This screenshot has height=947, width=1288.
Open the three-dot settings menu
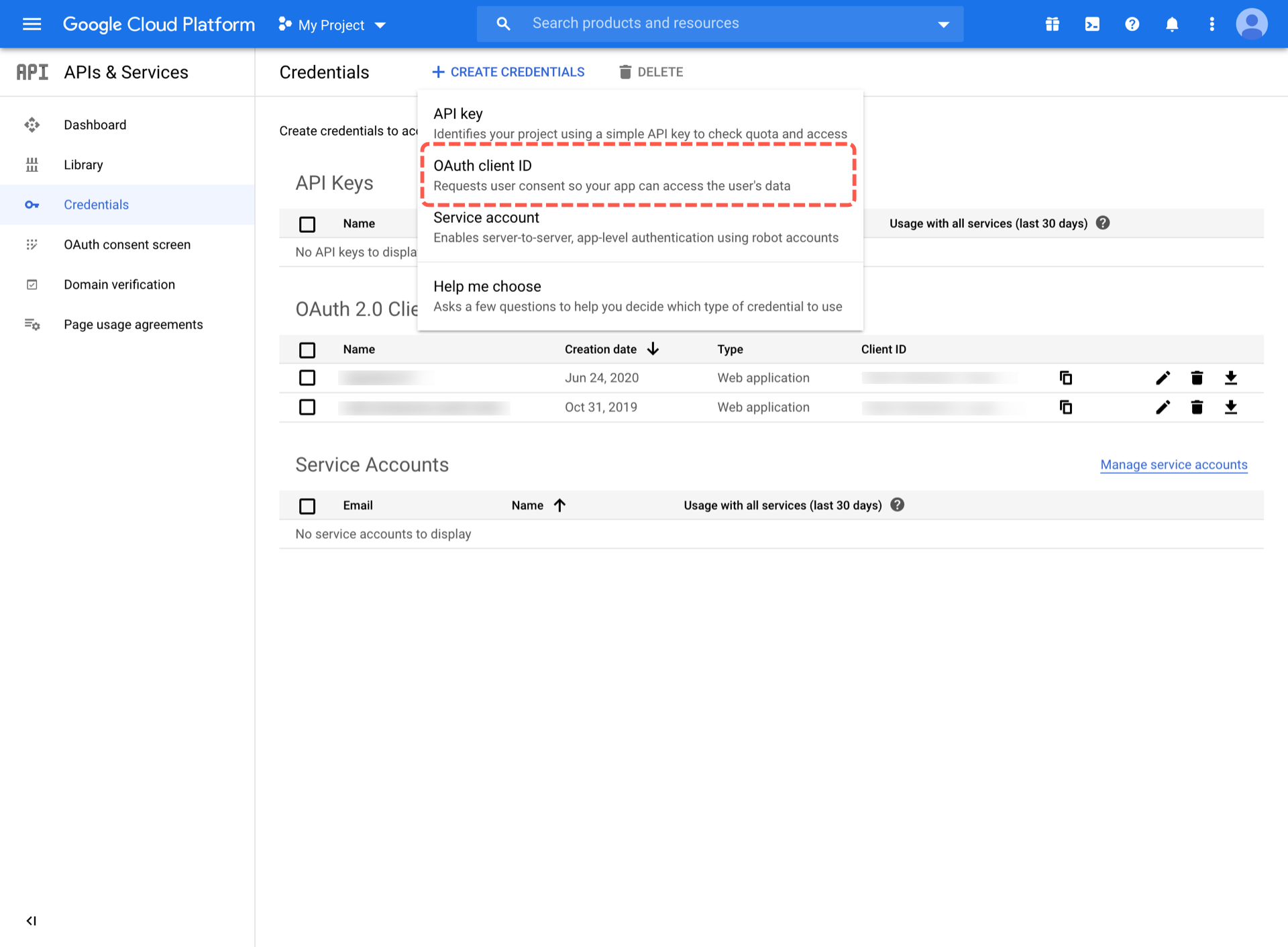coord(1212,24)
